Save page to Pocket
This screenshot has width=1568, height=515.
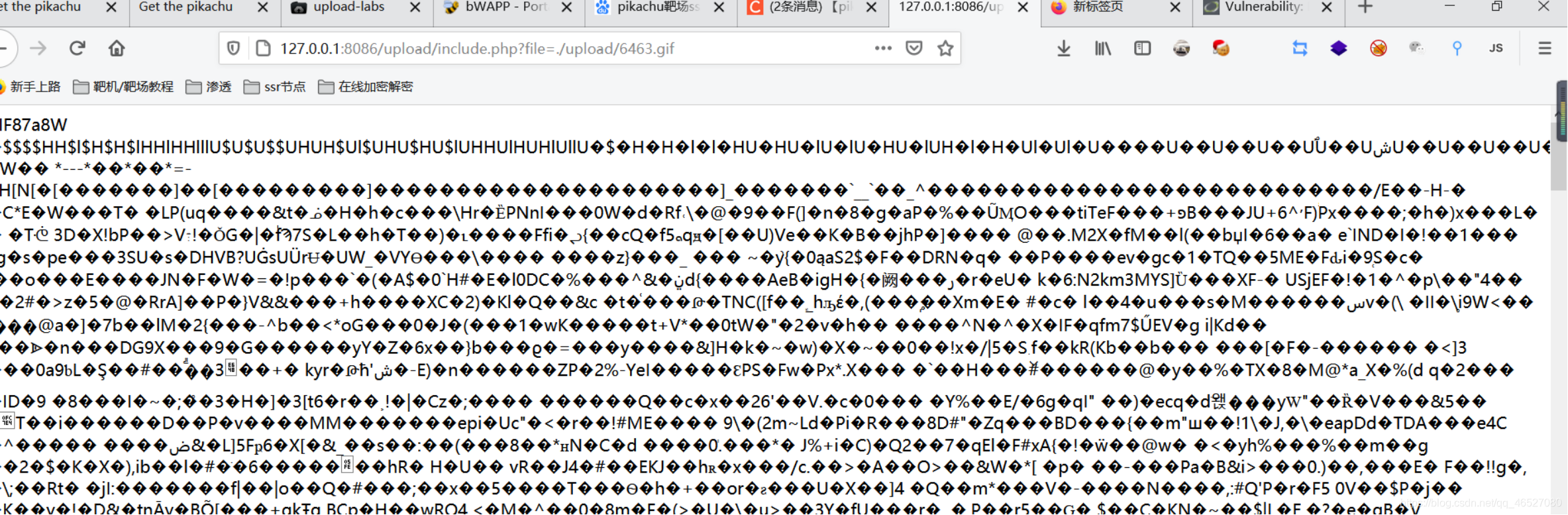pyautogui.click(x=914, y=48)
